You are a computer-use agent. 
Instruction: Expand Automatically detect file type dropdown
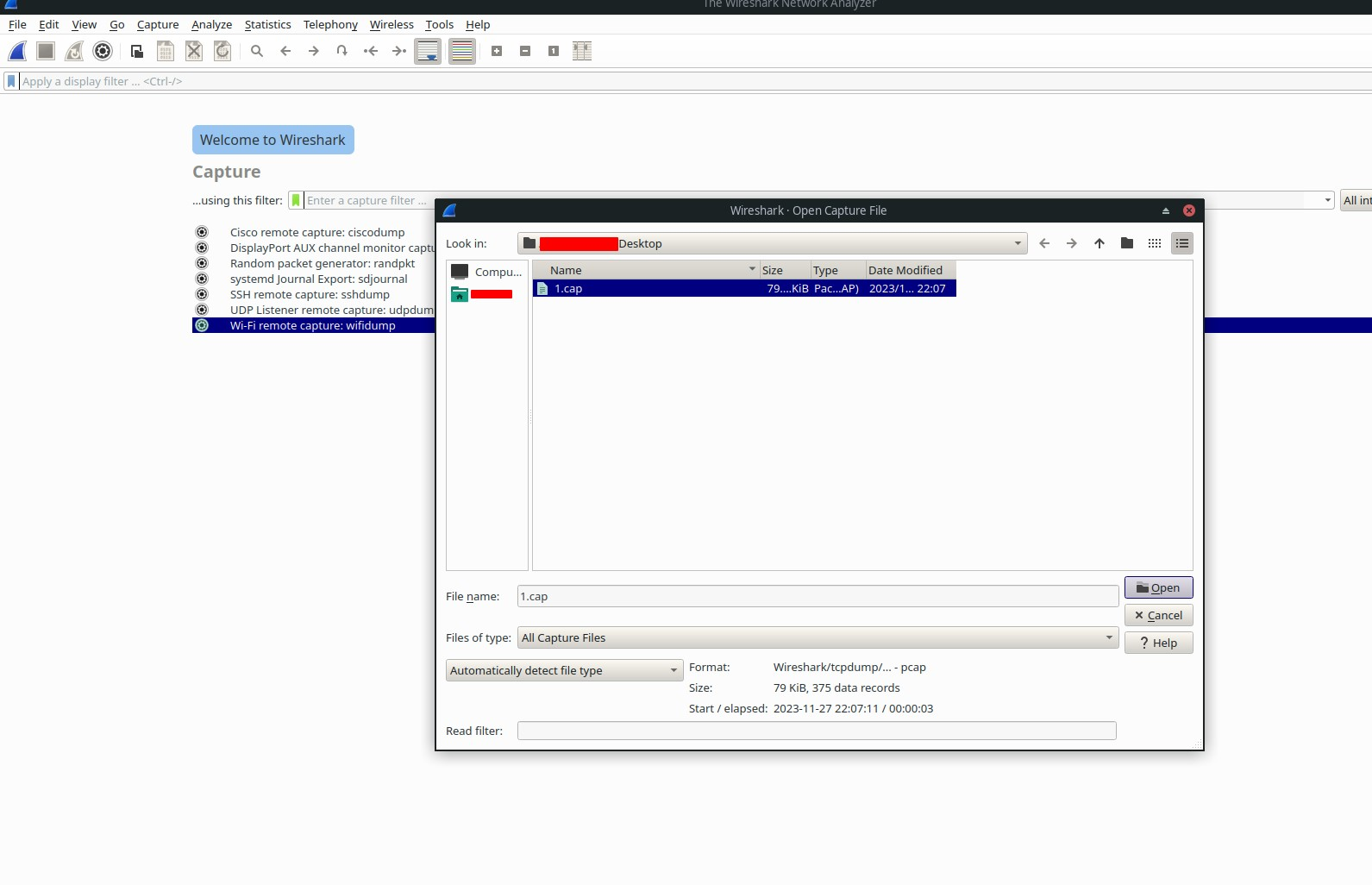564,670
